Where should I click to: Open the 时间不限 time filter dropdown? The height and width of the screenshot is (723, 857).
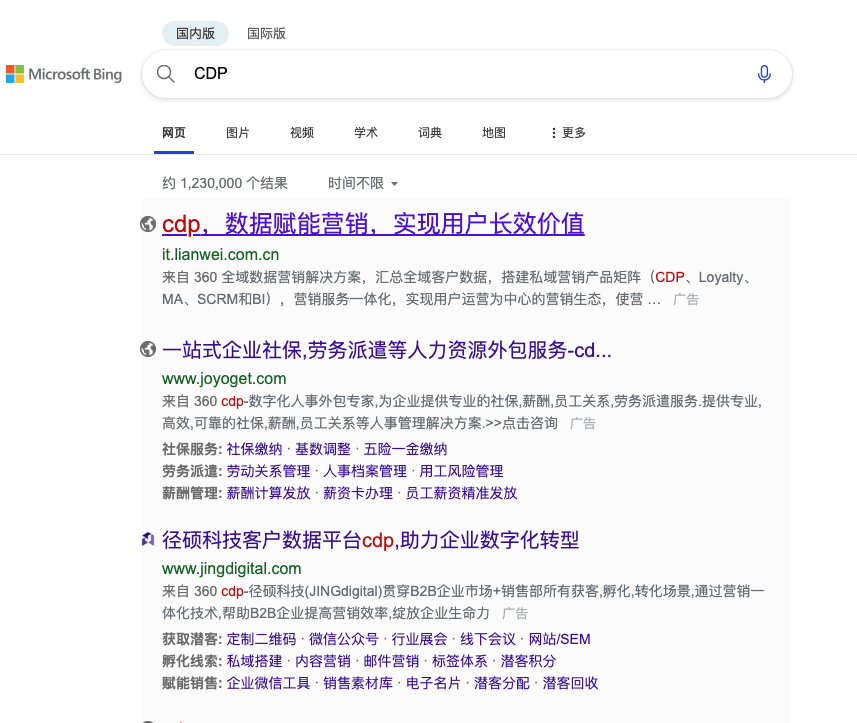point(362,183)
